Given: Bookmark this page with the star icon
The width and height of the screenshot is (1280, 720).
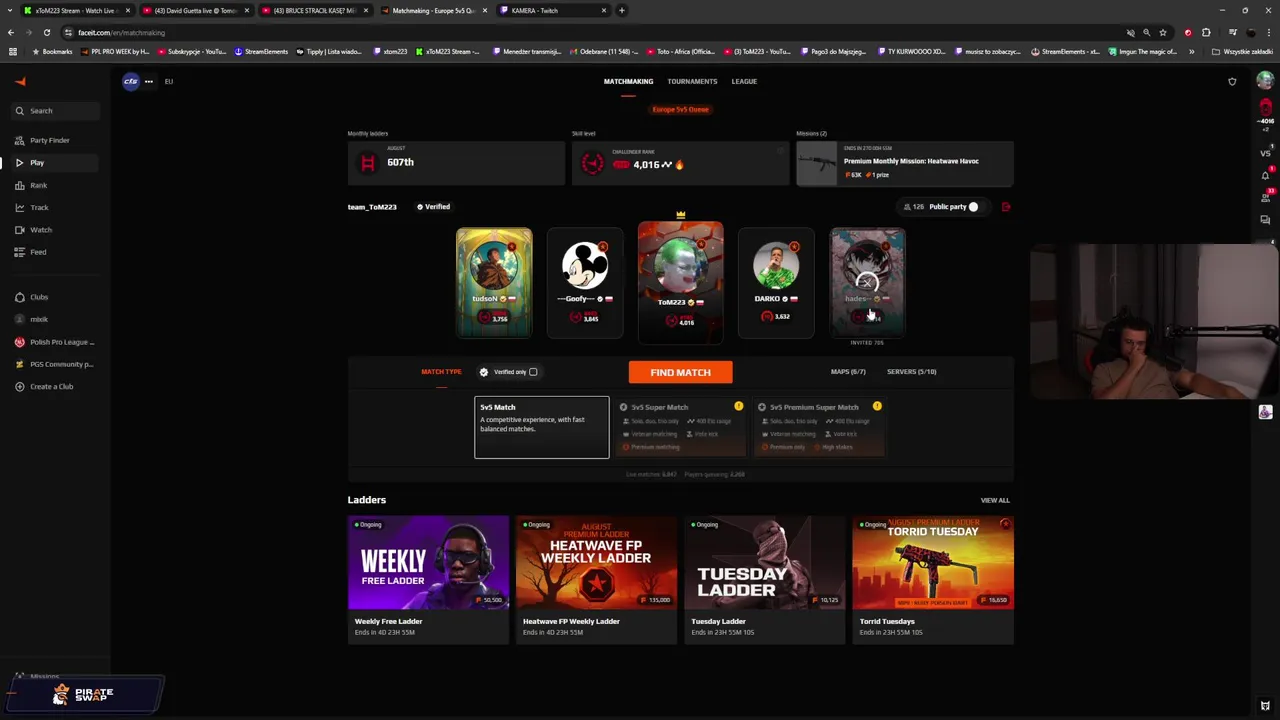Looking at the screenshot, I should [x=1162, y=32].
